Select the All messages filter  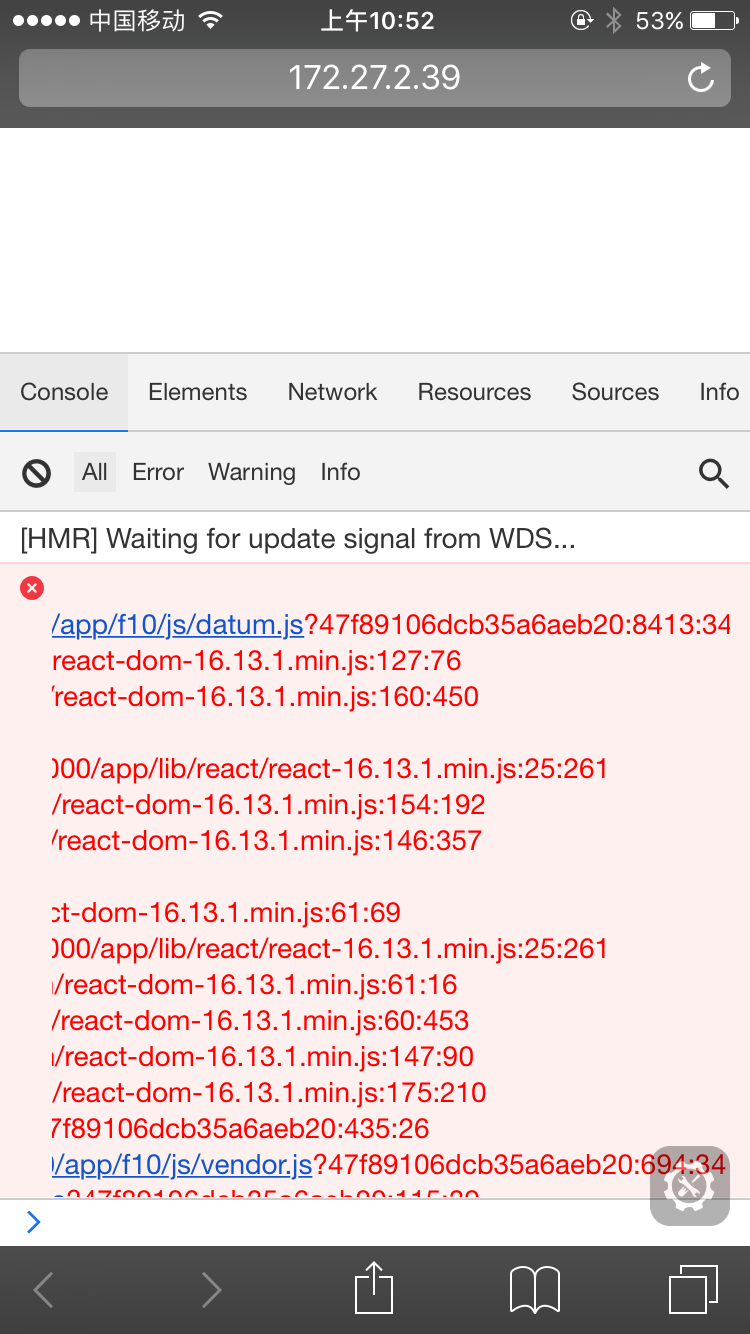click(94, 471)
